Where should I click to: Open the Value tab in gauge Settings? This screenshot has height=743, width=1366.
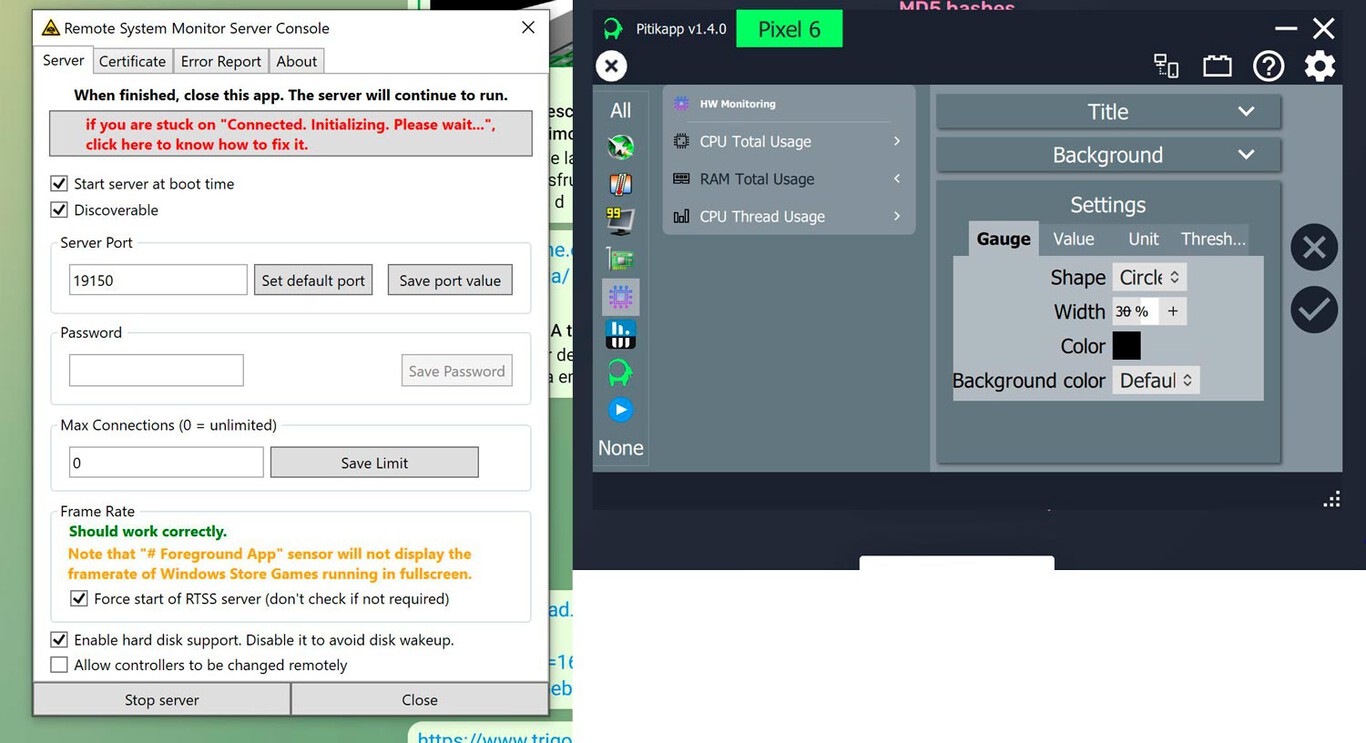tap(1072, 239)
